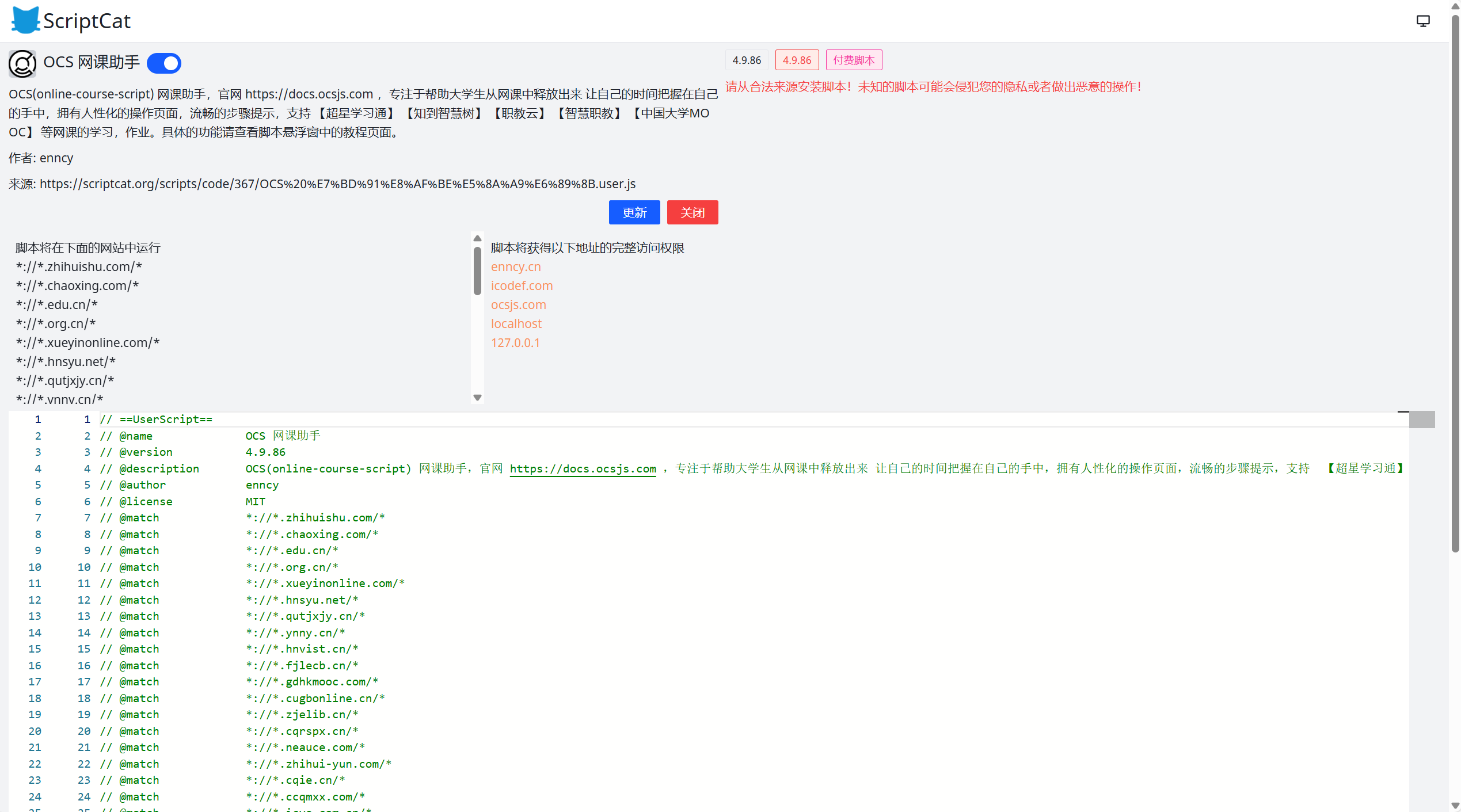The height and width of the screenshot is (812, 1461).
Task: Toggle the OCS 网课助手 enable switch
Action: point(164,63)
